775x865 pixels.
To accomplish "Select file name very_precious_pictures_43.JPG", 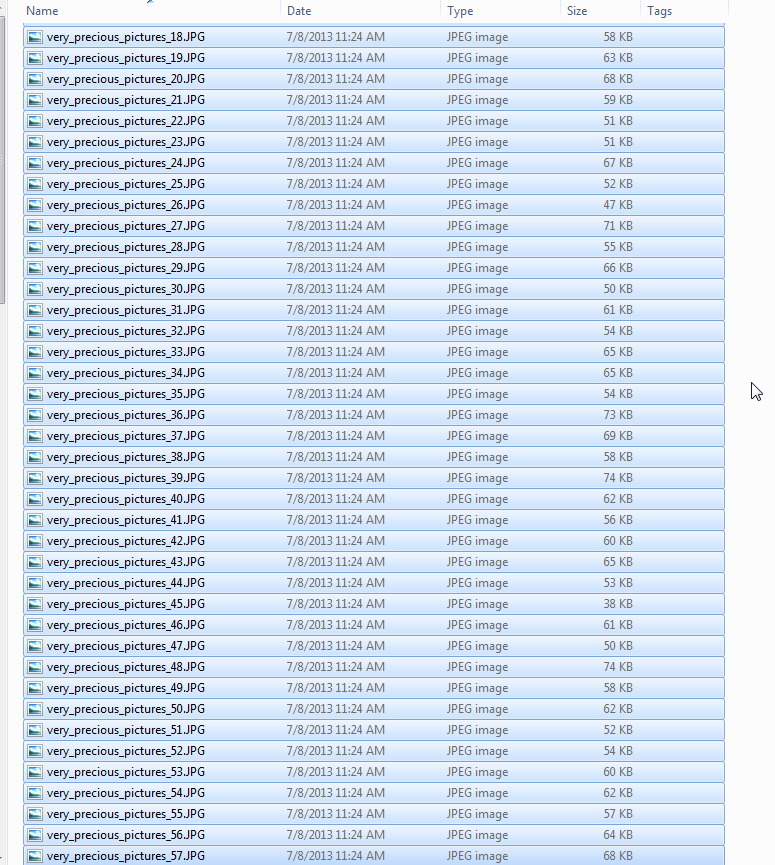I will (x=126, y=562).
